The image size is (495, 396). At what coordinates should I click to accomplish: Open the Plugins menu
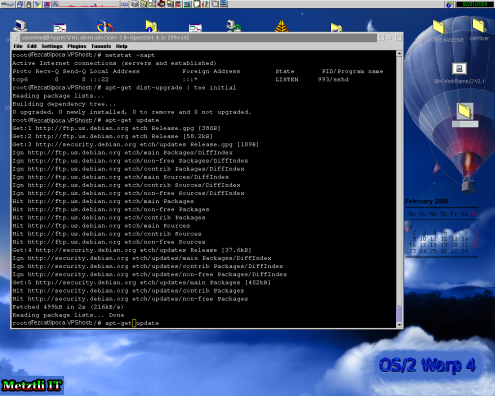click(x=77, y=46)
